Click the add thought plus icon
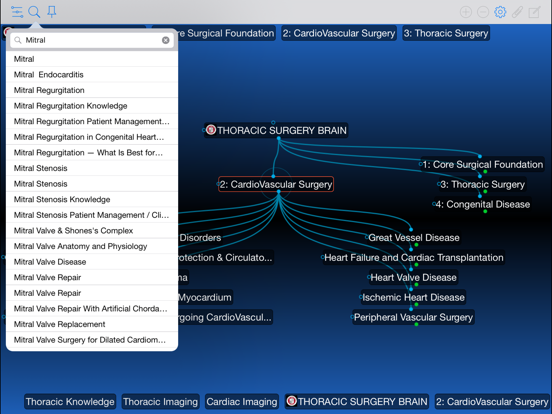Screen dimensions: 552x414 click(x=466, y=12)
